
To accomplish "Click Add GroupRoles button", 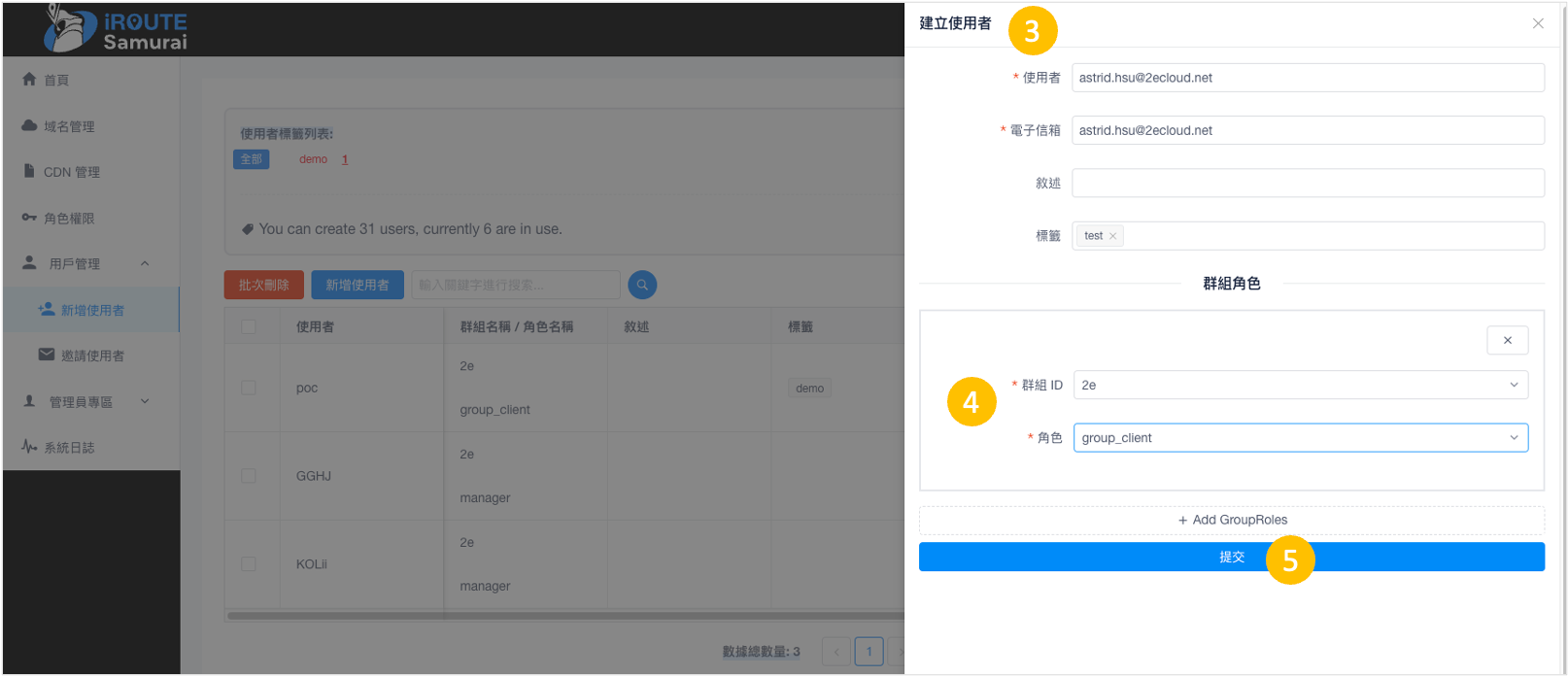I will (1231, 520).
